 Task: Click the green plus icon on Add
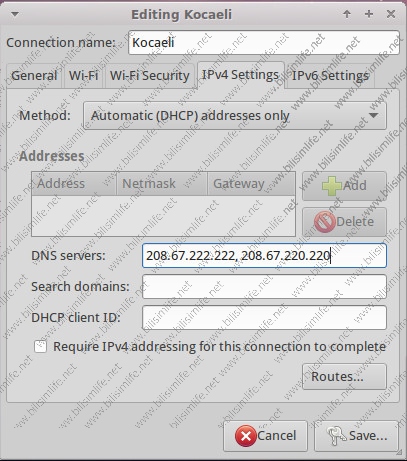[x=332, y=185]
